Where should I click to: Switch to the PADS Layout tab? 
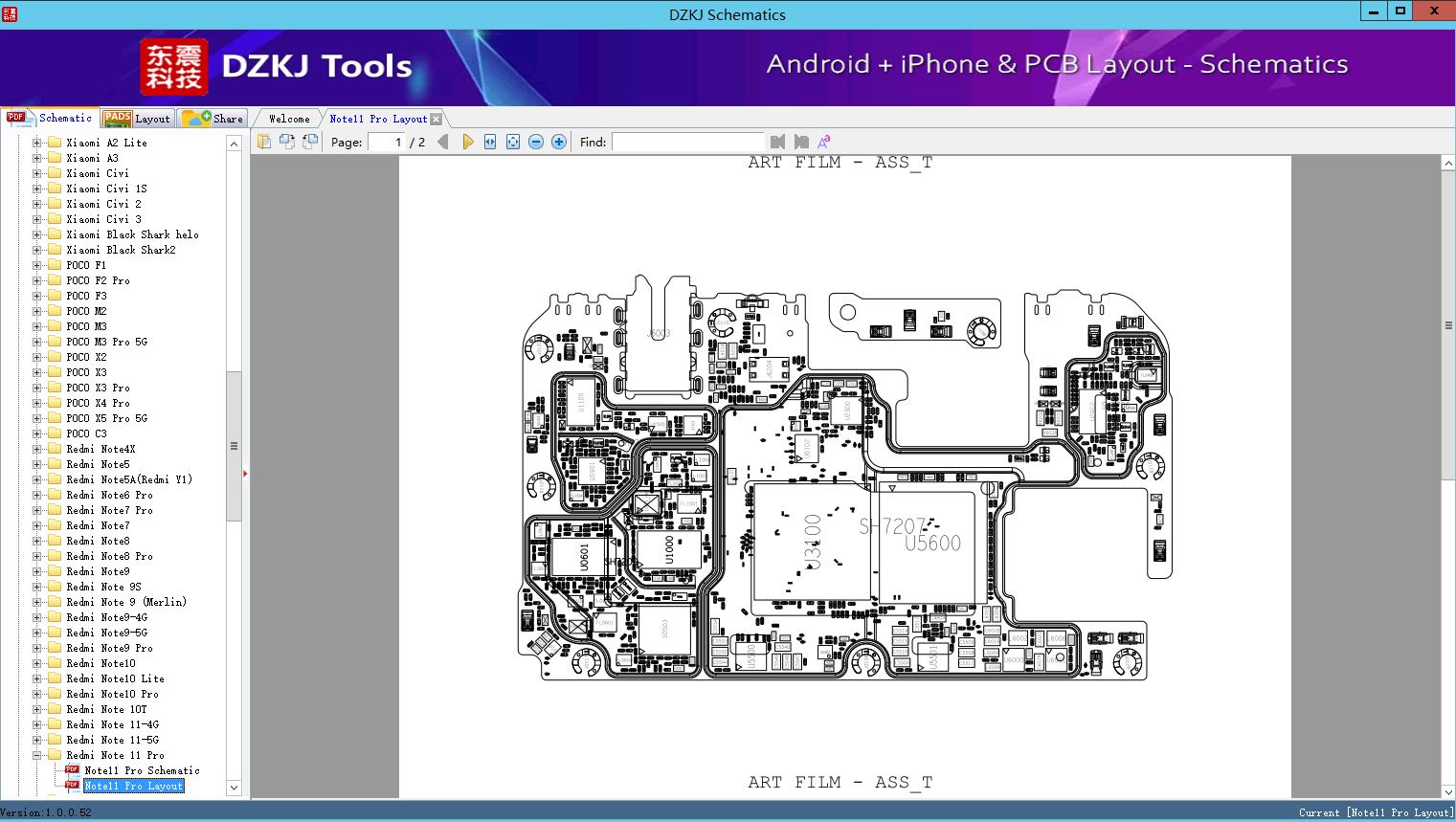pos(137,119)
